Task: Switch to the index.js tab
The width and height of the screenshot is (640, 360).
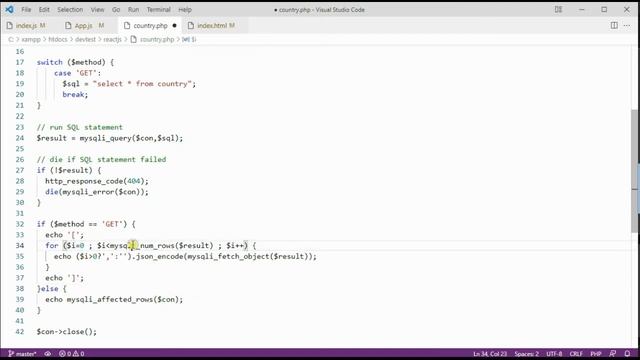Action: [26, 25]
